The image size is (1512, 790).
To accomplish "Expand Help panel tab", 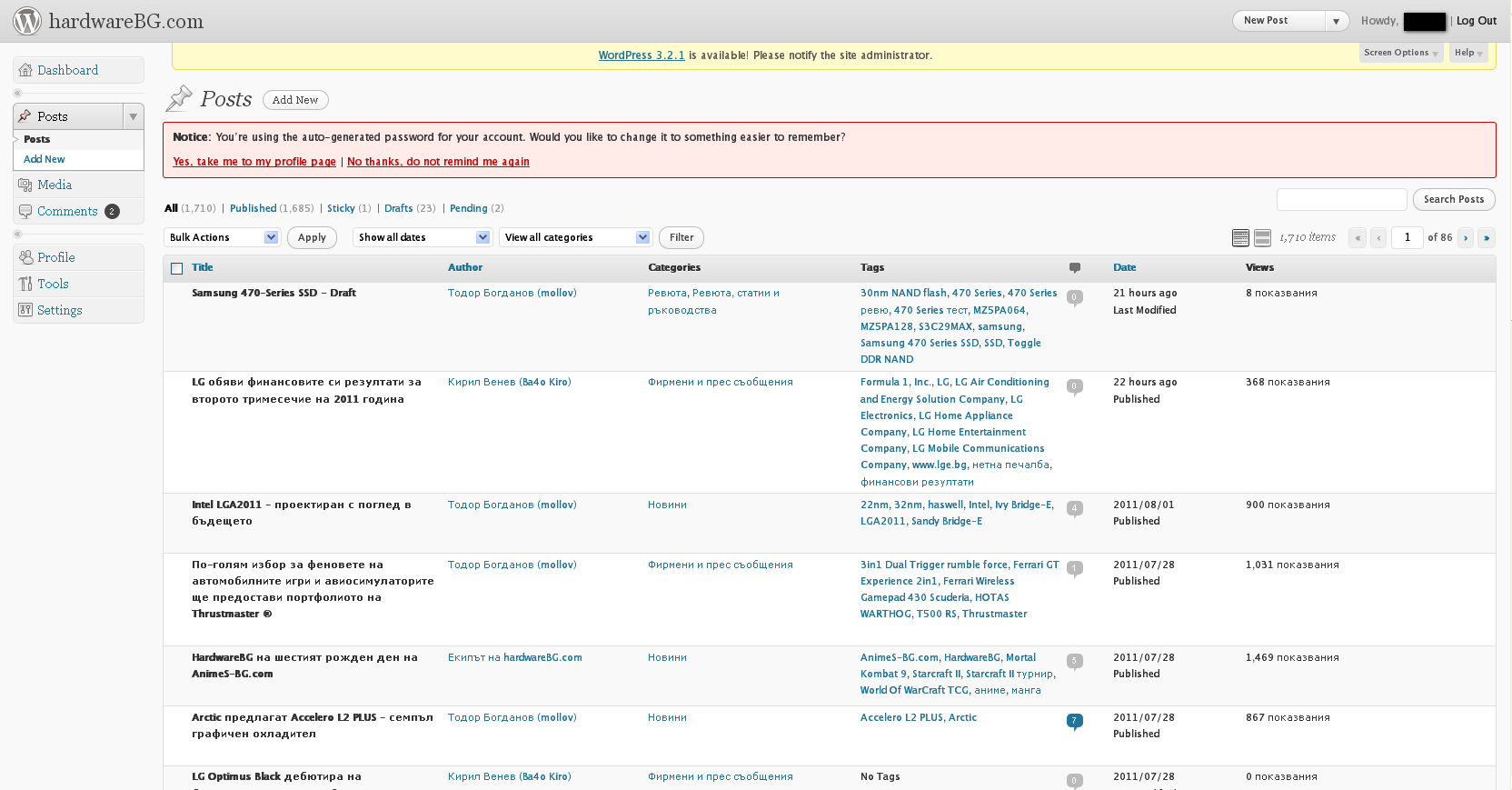I will [x=1468, y=53].
